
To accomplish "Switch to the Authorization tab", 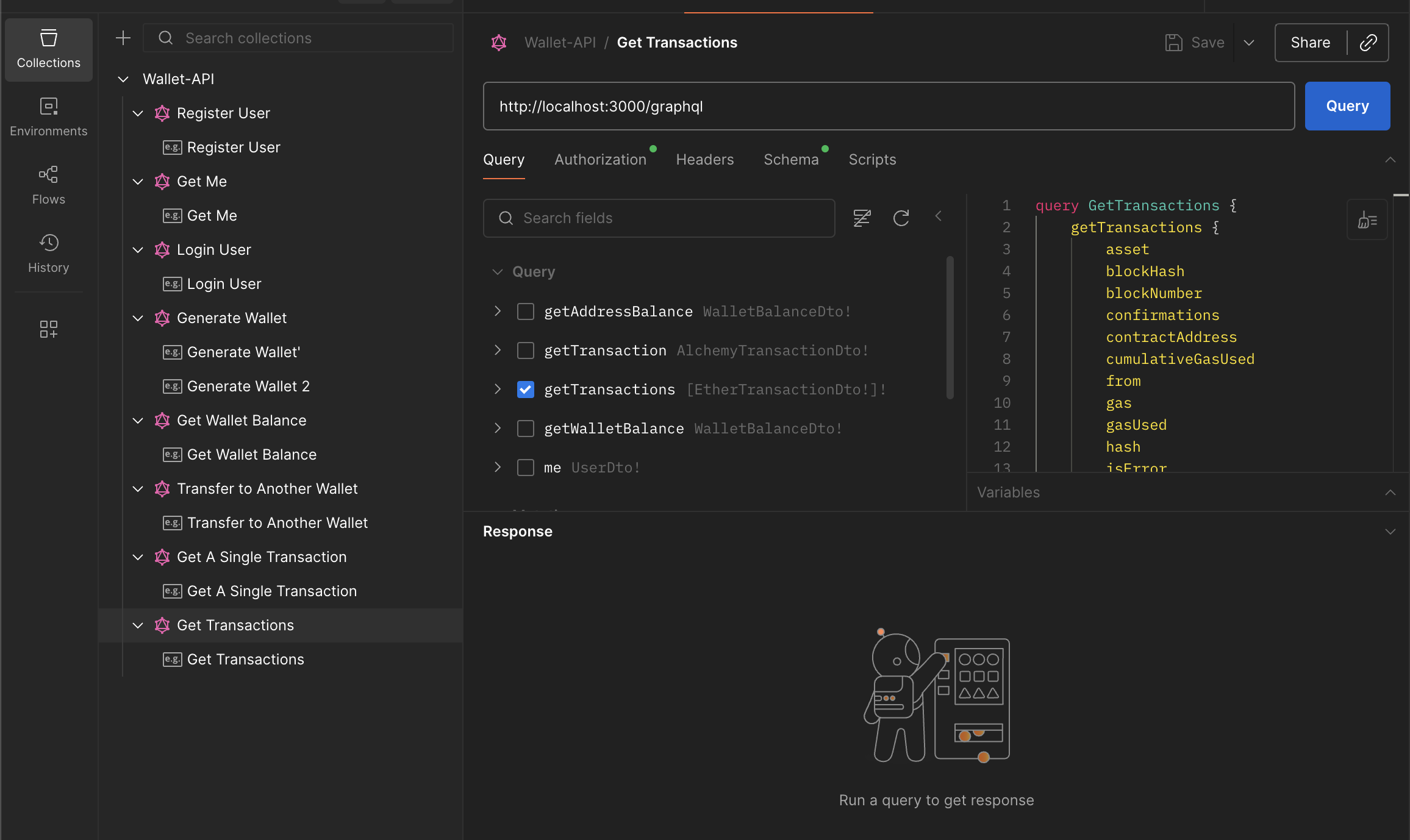I will (600, 160).
